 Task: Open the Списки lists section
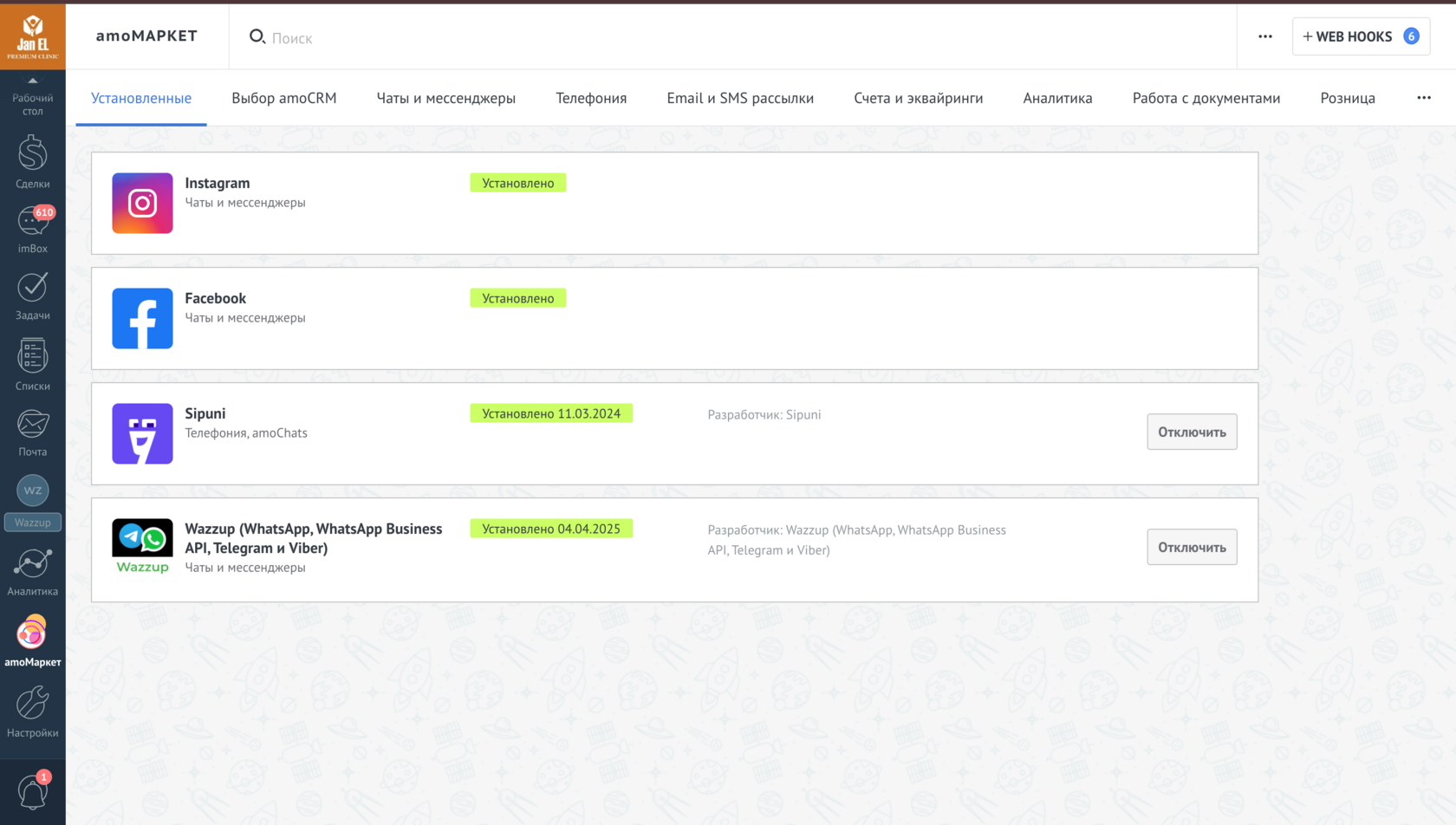33,364
